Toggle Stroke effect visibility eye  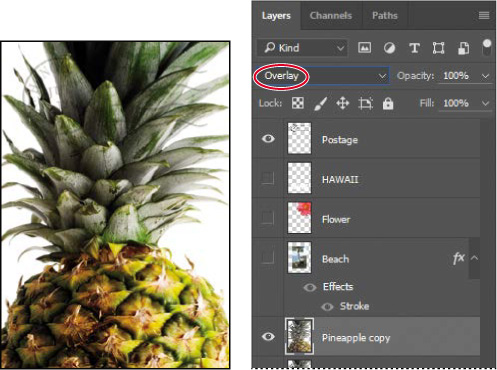click(327, 307)
